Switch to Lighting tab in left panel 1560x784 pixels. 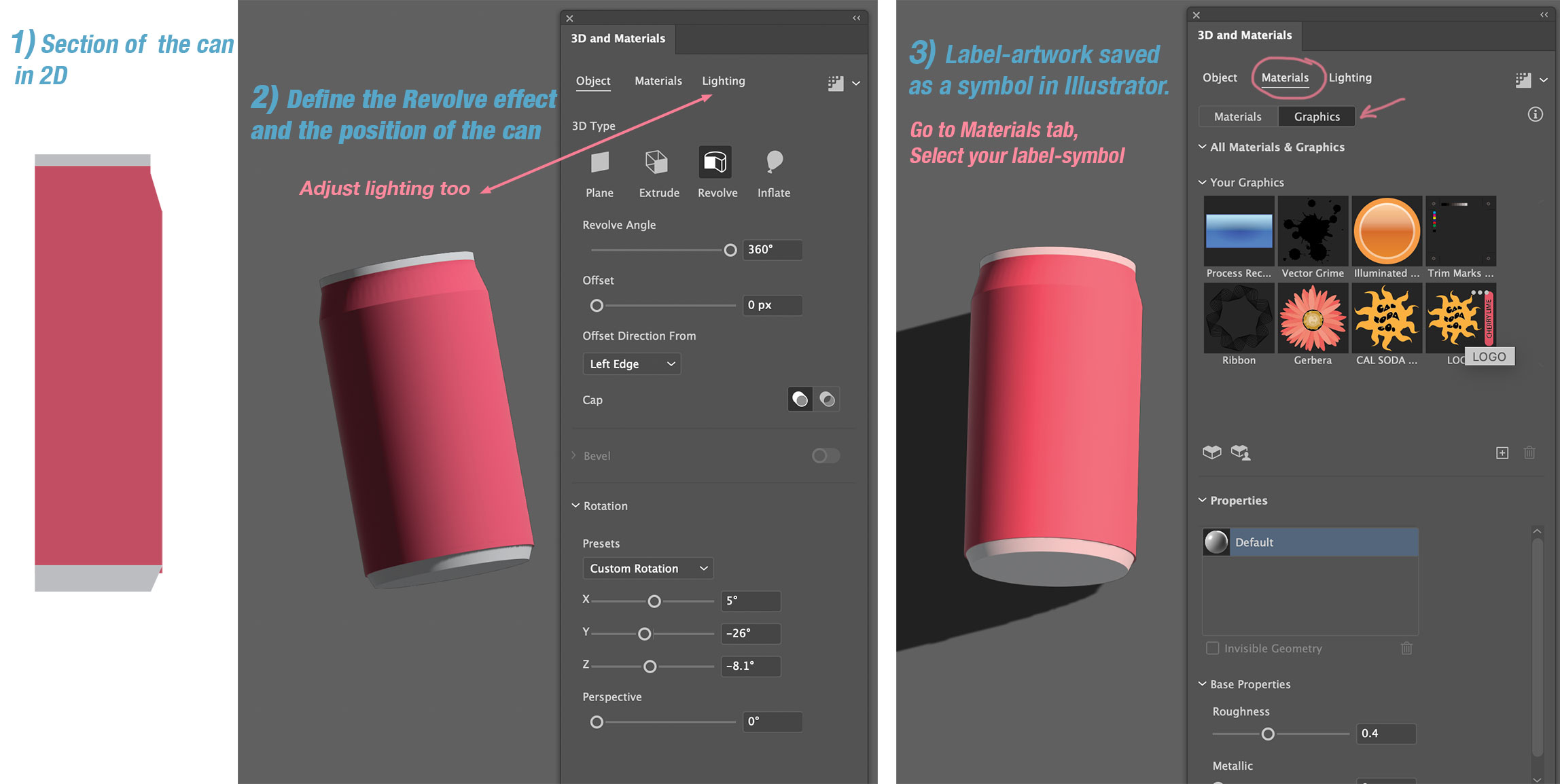click(x=723, y=81)
